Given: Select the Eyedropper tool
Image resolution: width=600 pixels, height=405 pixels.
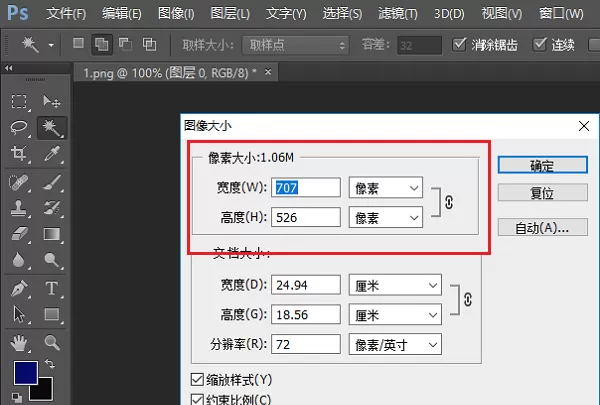Looking at the screenshot, I should [x=52, y=153].
